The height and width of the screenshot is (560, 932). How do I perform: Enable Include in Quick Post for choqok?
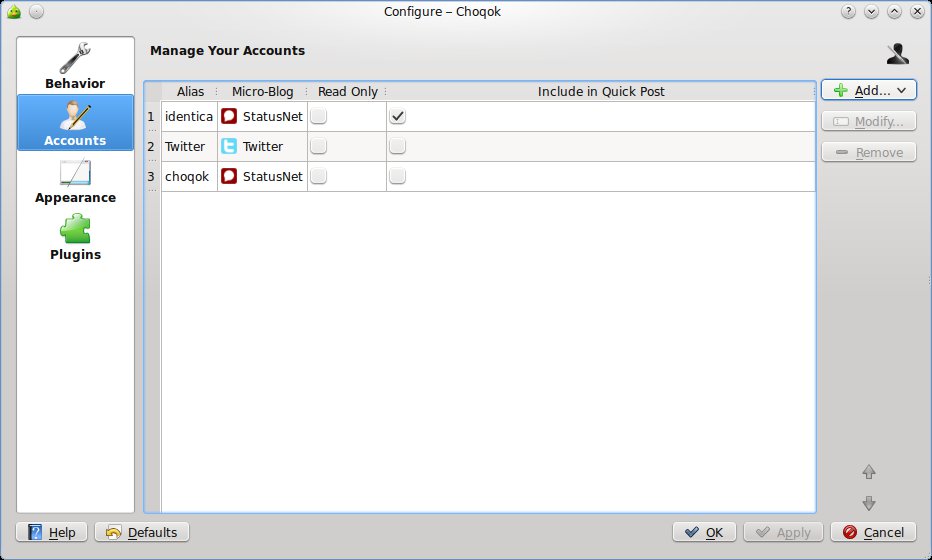[397, 177]
